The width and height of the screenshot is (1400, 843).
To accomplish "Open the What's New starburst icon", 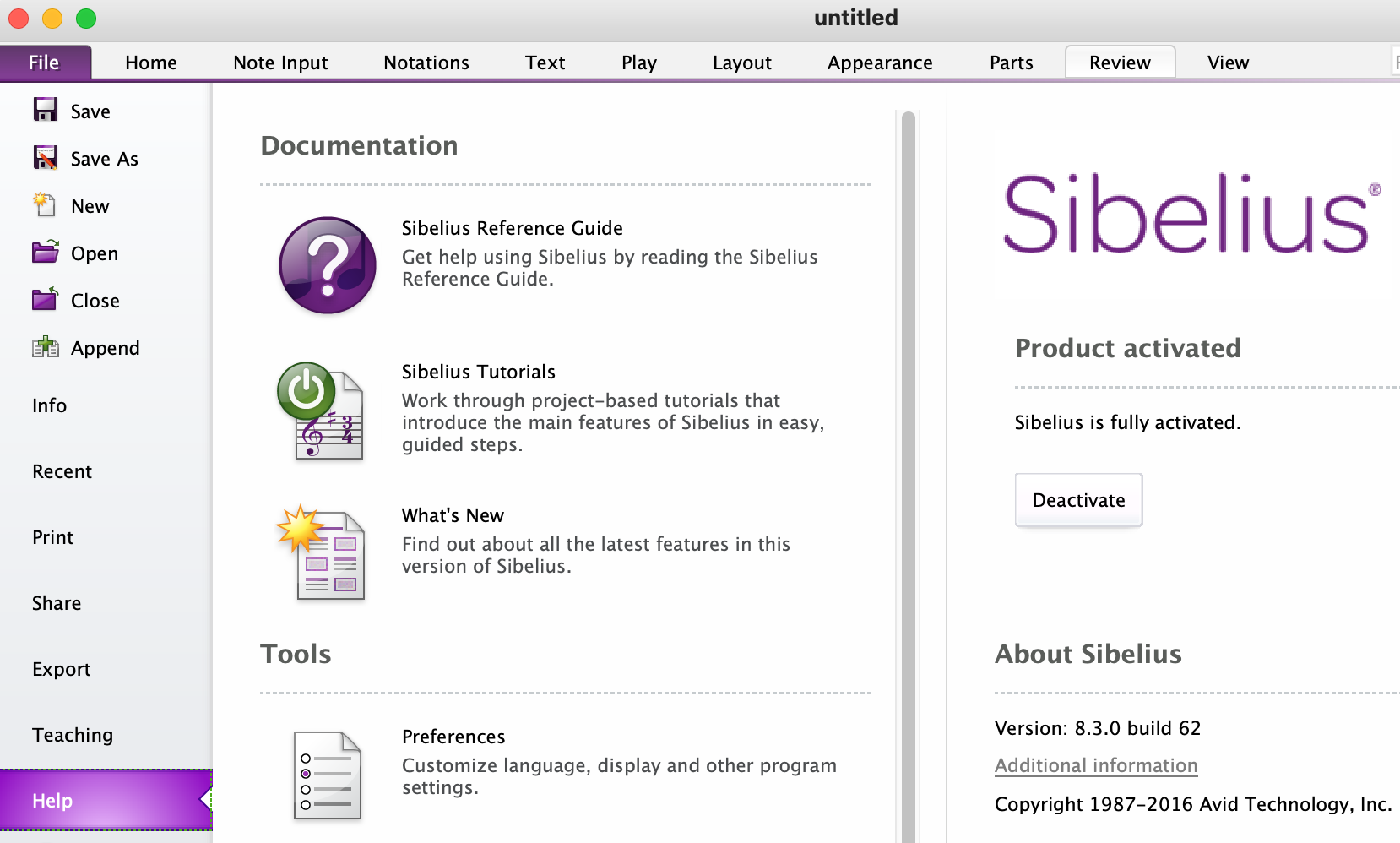I will [x=322, y=552].
